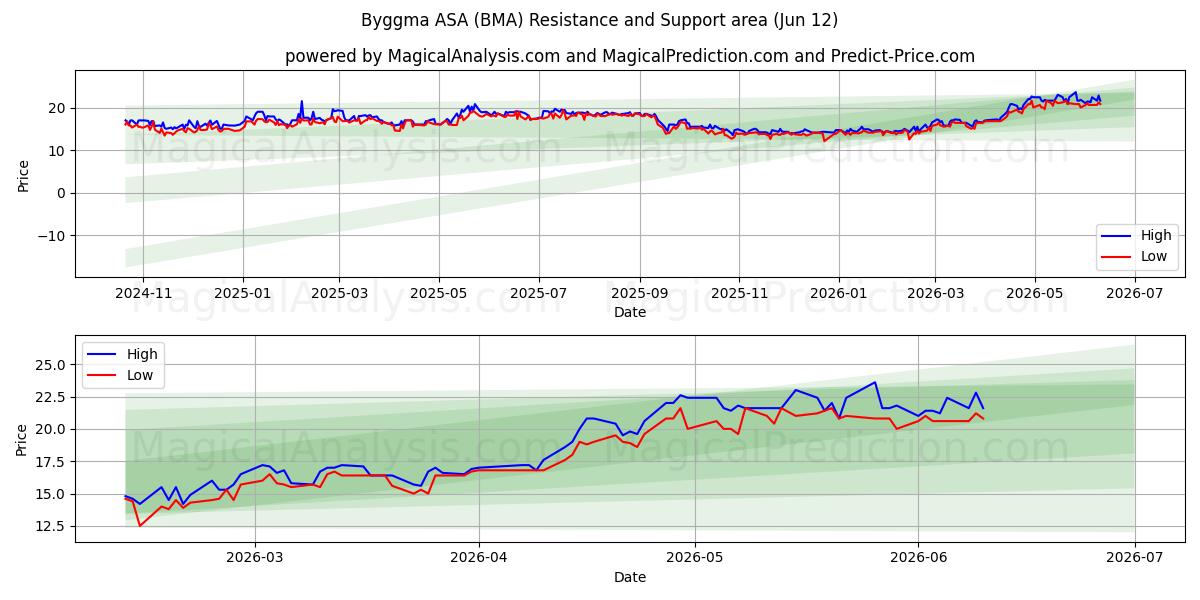Image resolution: width=1200 pixels, height=600 pixels.
Task: Click the '2026-04' tick label in bottom chart
Action: click(x=479, y=559)
